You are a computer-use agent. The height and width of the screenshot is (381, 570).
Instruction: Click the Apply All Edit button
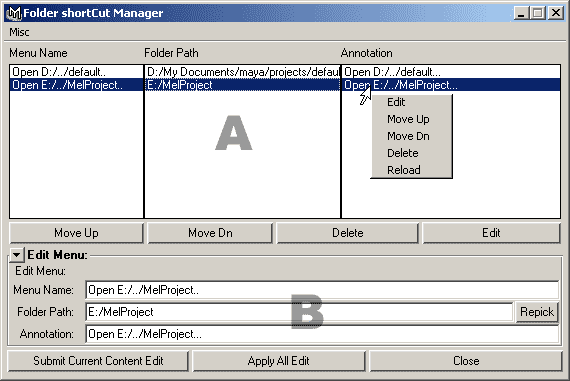(278, 361)
